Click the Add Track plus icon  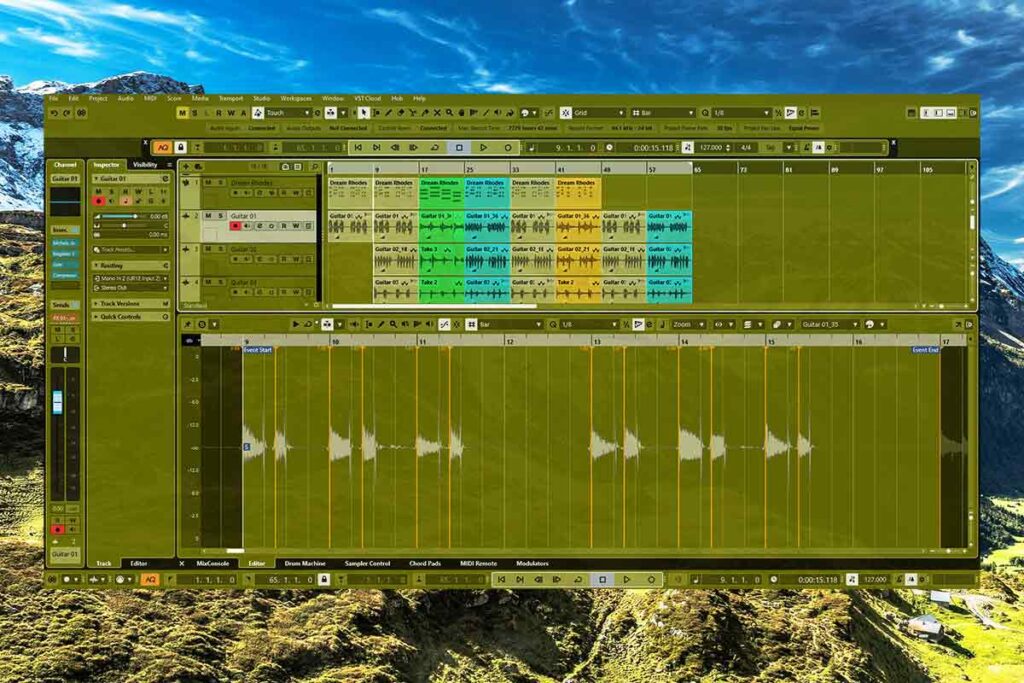point(186,167)
